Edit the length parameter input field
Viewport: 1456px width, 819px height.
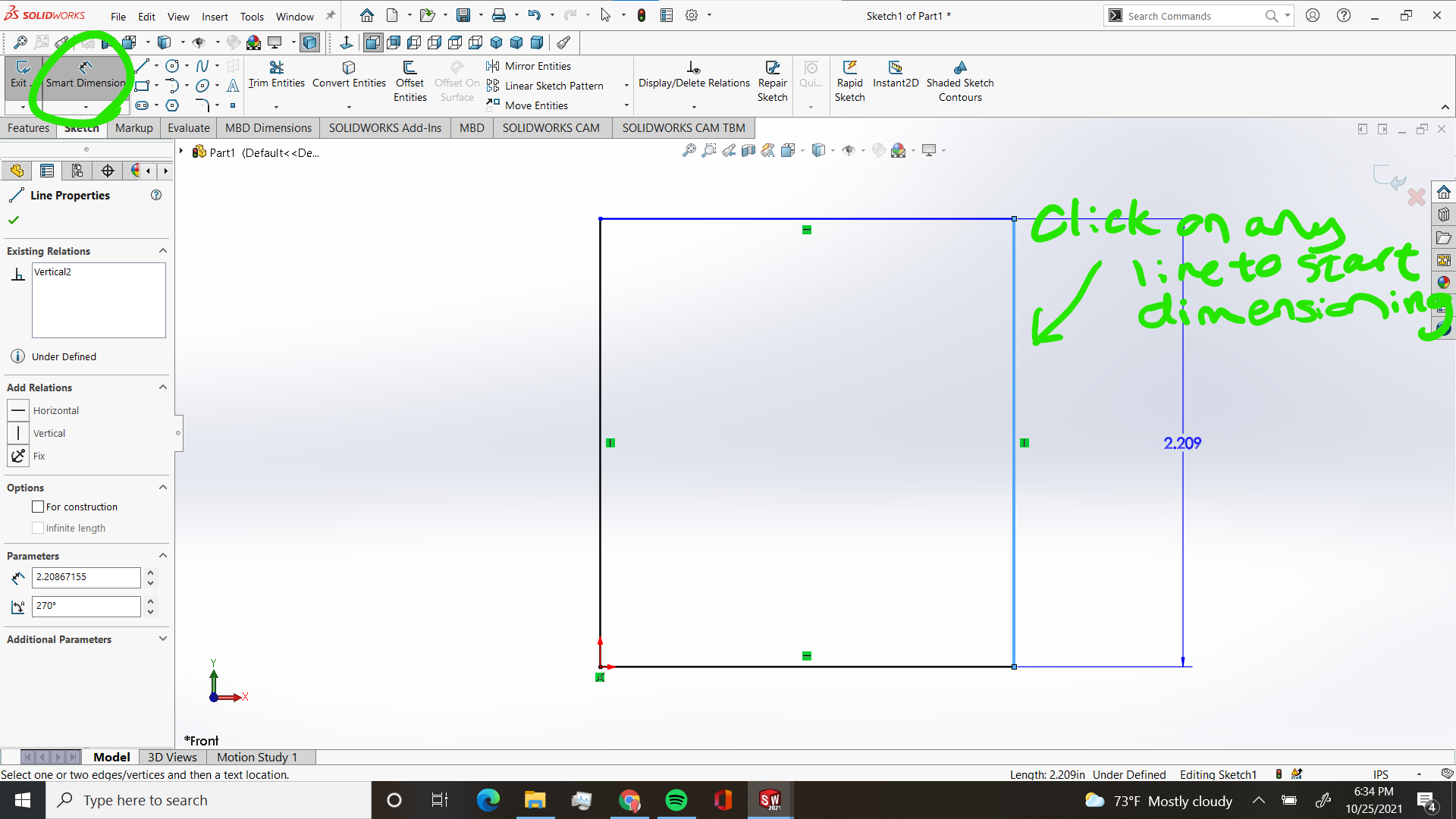pyautogui.click(x=86, y=577)
